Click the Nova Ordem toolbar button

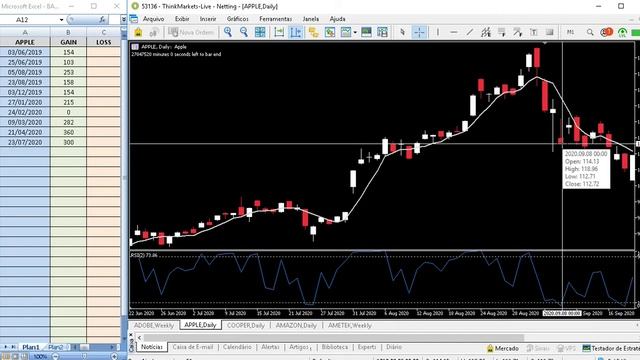191,32
